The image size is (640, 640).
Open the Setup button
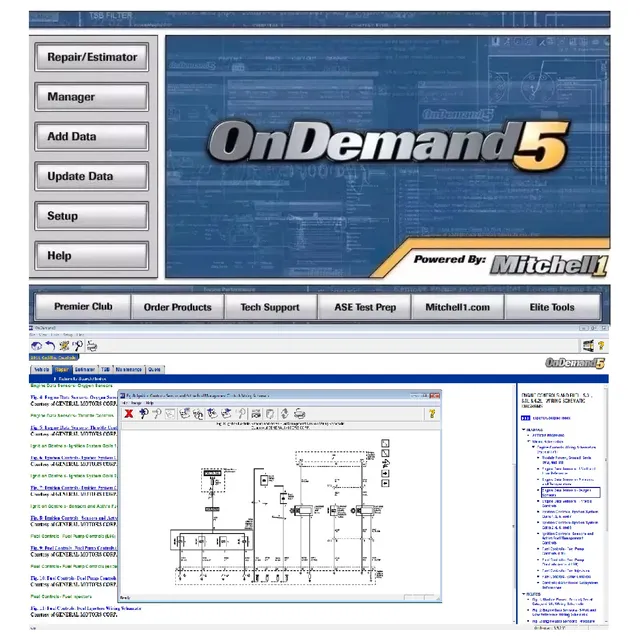pyautogui.click(x=91, y=216)
